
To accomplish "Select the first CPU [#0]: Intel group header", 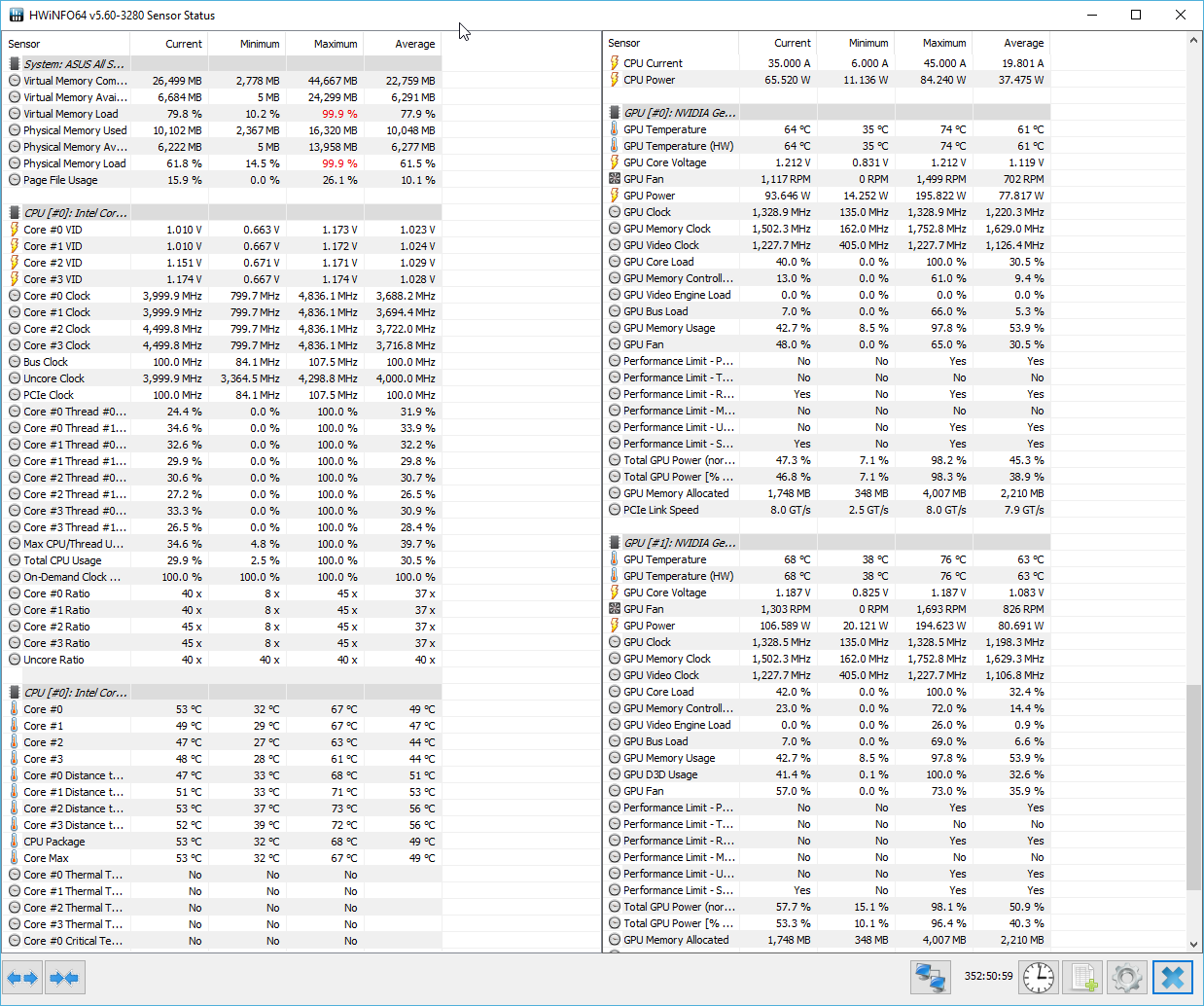I will coord(75,213).
